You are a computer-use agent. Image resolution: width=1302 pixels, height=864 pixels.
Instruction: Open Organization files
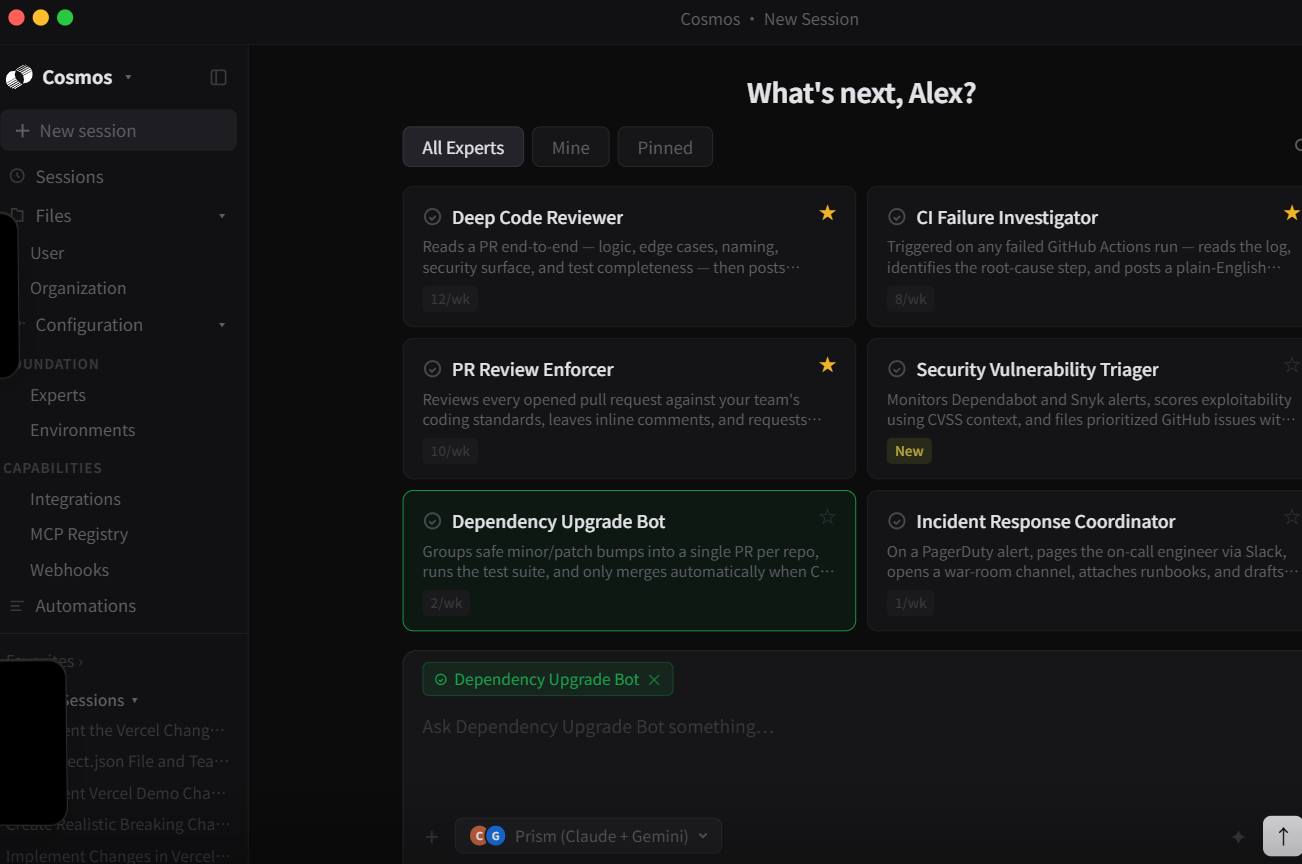78,288
